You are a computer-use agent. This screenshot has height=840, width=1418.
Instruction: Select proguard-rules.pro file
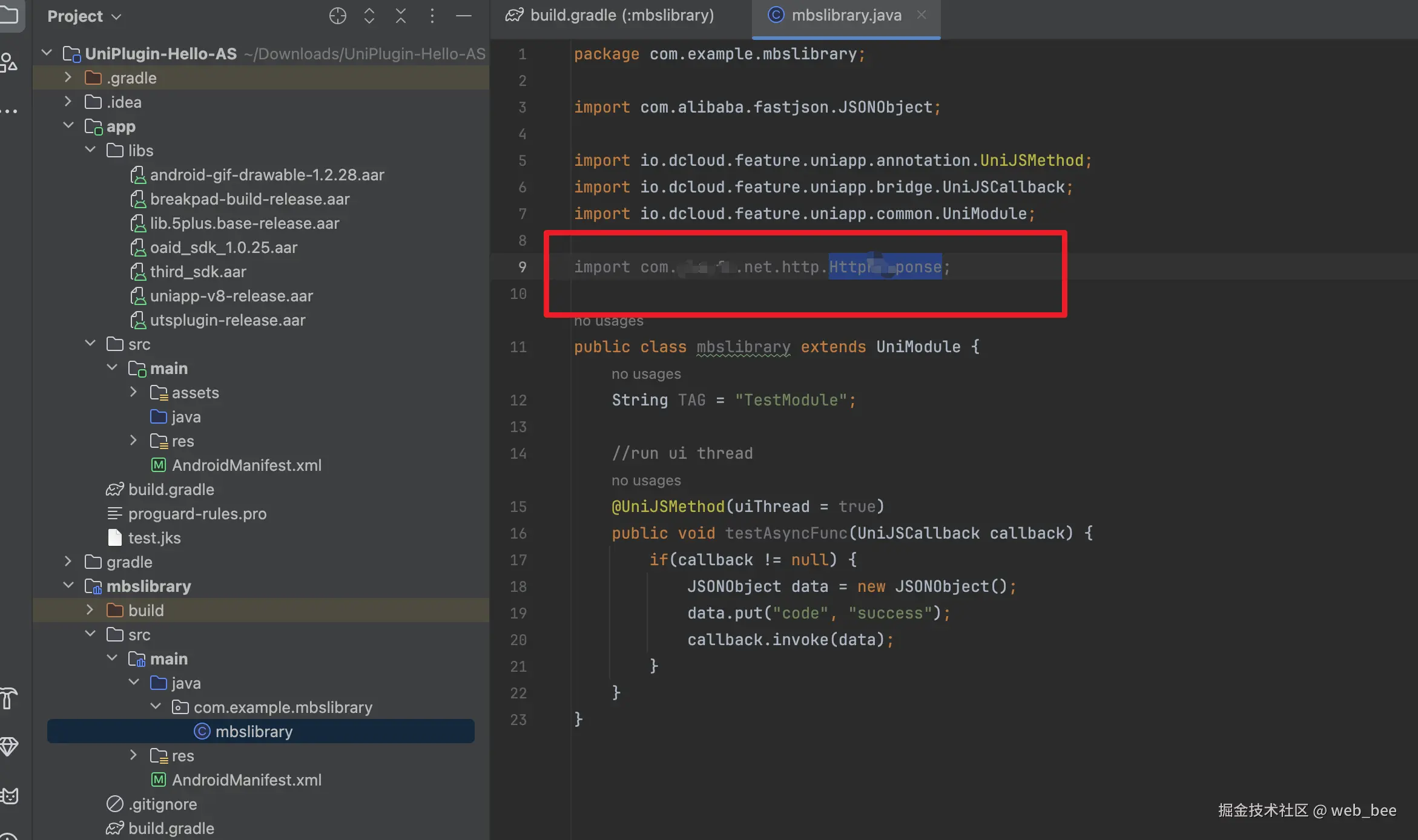click(x=197, y=514)
